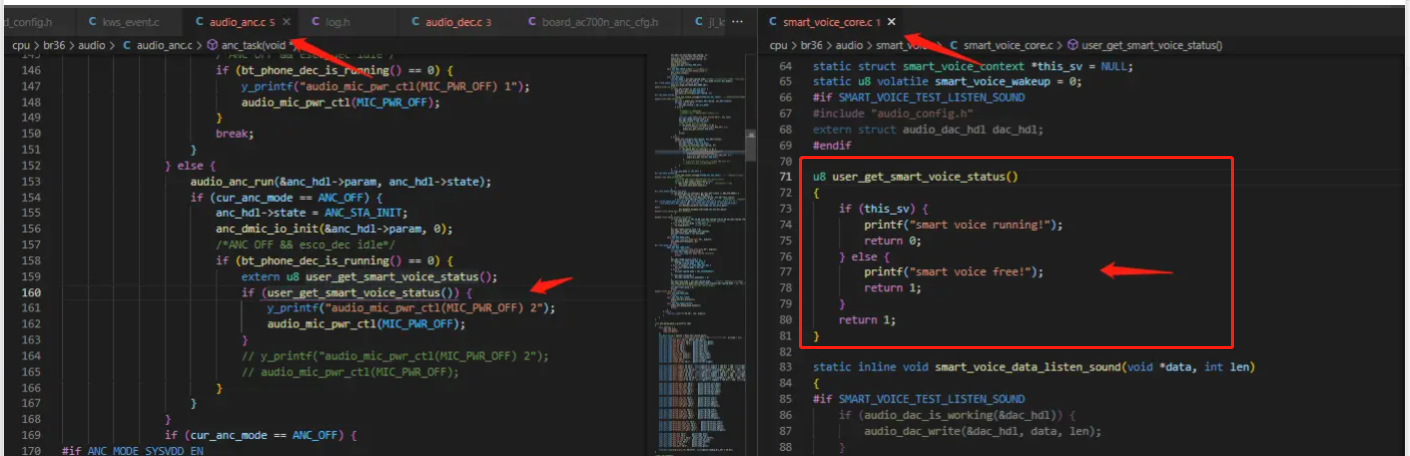This screenshot has width=1410, height=456.
Task: Open 'audio_anc.c' breadcrumb in left editor
Action: click(x=164, y=45)
